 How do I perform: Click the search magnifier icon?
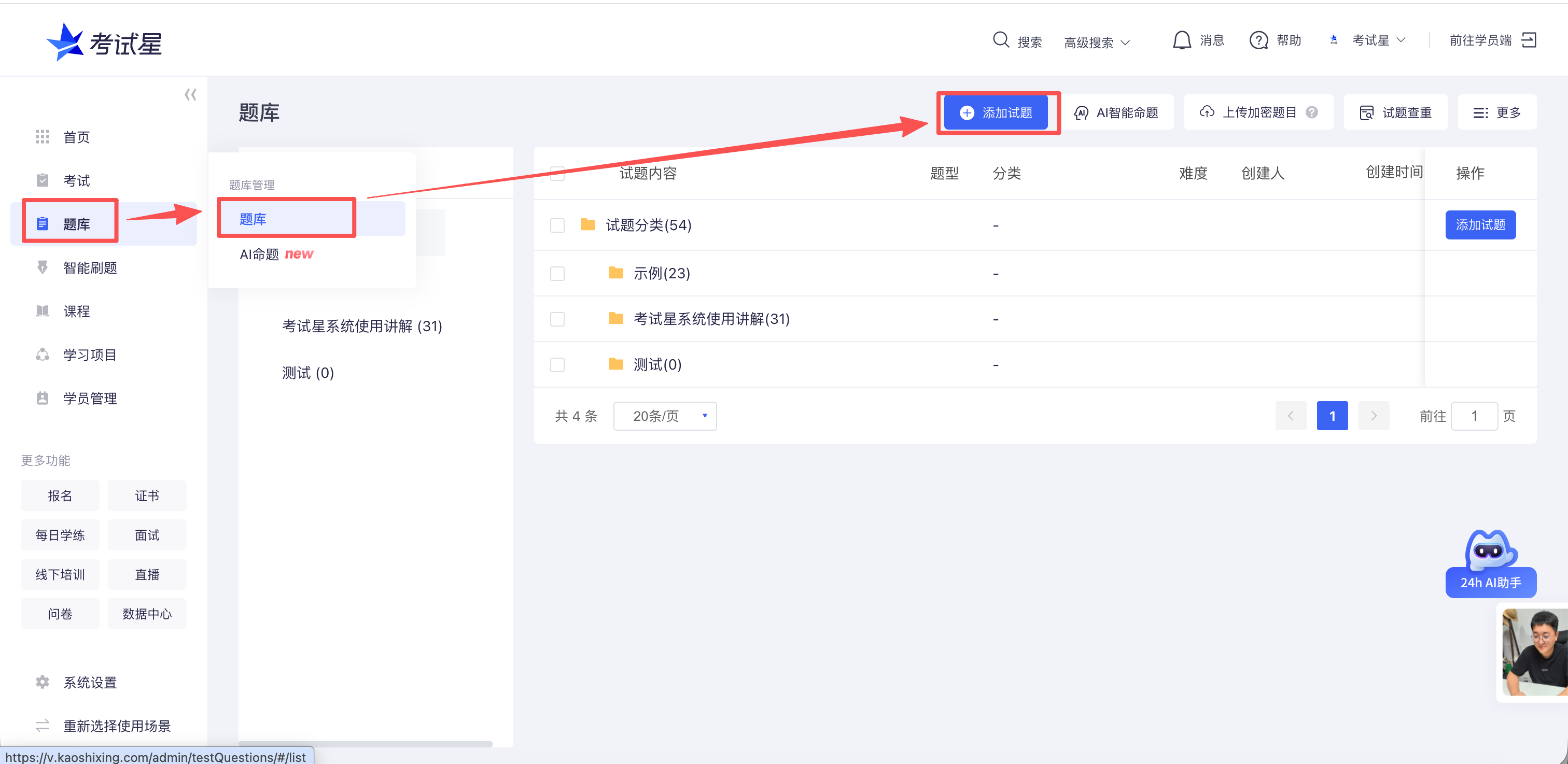(1001, 40)
